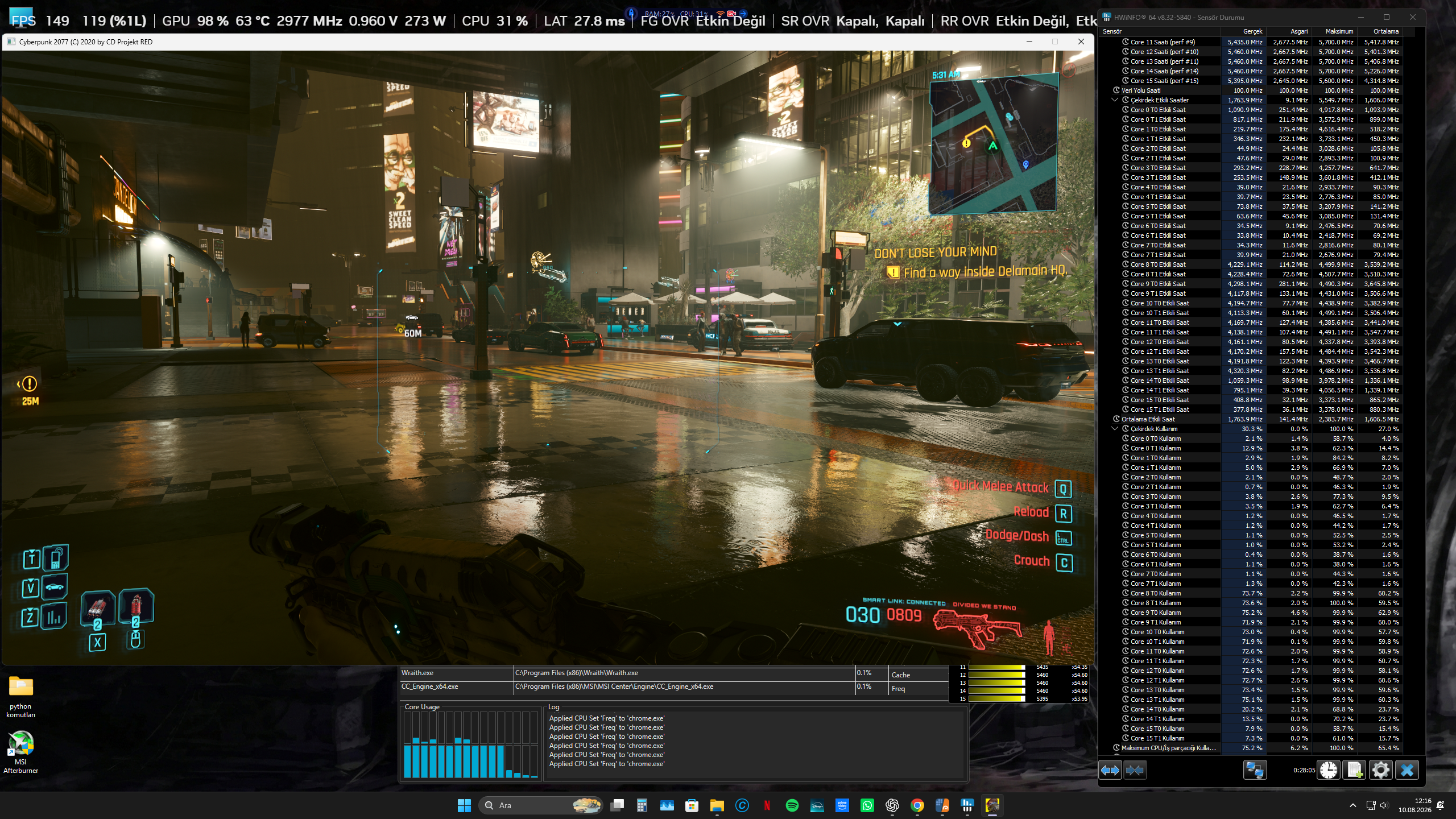Open Prime Video from the taskbar
Image resolution: width=1456 pixels, height=819 pixels.
(842, 805)
